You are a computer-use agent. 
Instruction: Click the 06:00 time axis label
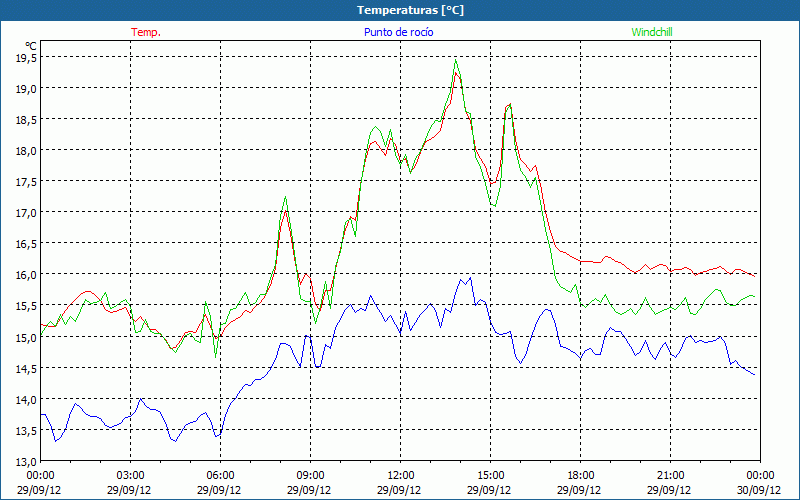pyautogui.click(x=220, y=476)
